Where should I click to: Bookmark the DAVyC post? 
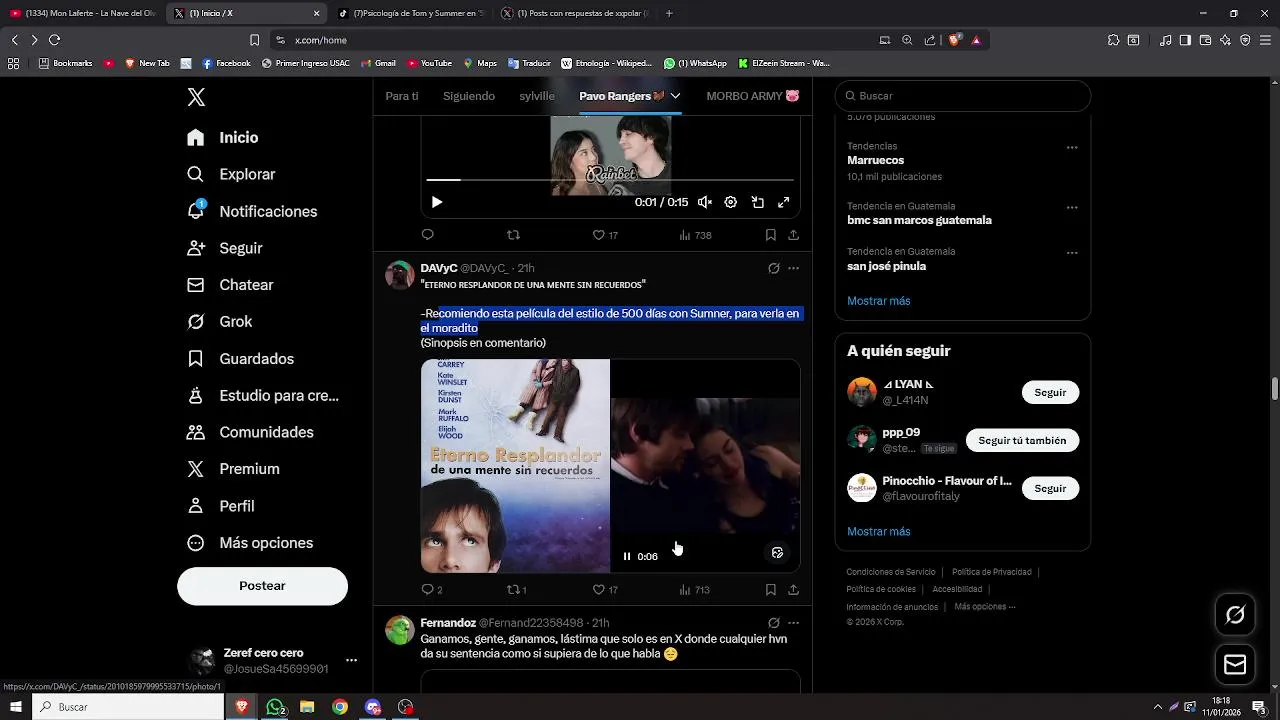pyautogui.click(x=770, y=590)
